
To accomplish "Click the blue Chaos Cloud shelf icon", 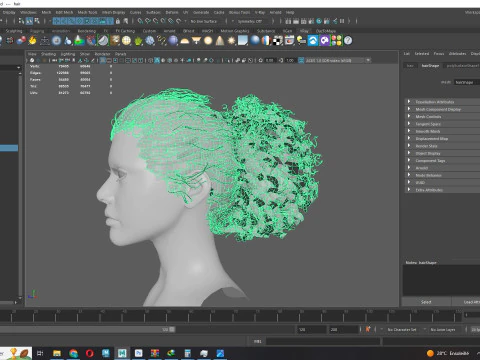I will click(x=313, y=41).
